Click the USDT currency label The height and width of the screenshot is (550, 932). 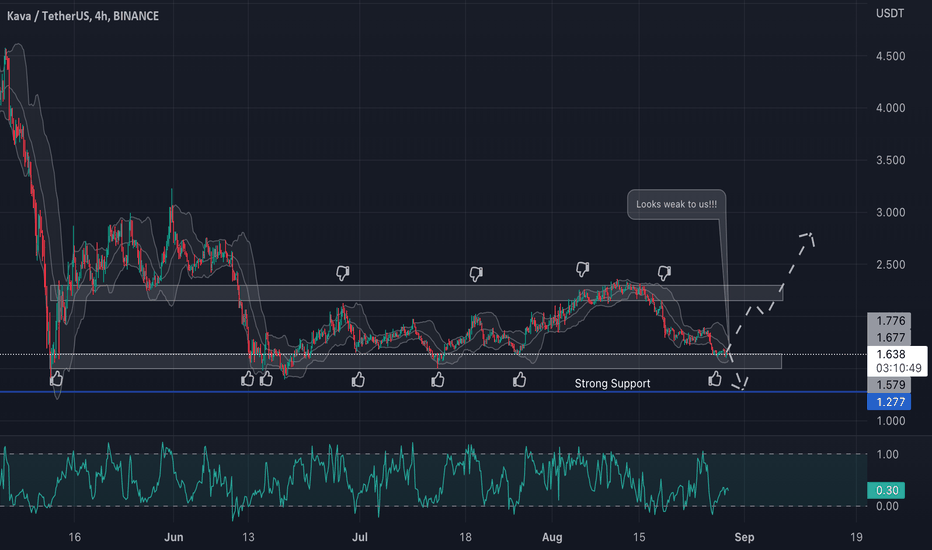click(890, 13)
